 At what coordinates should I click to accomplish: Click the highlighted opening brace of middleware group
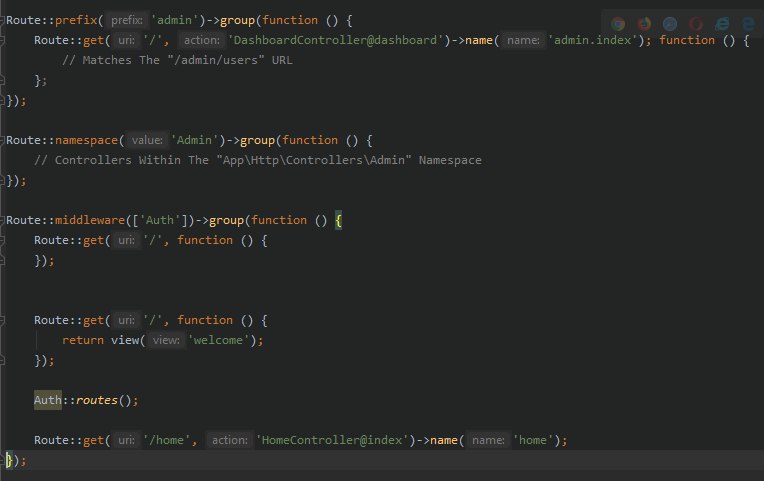pos(339,220)
